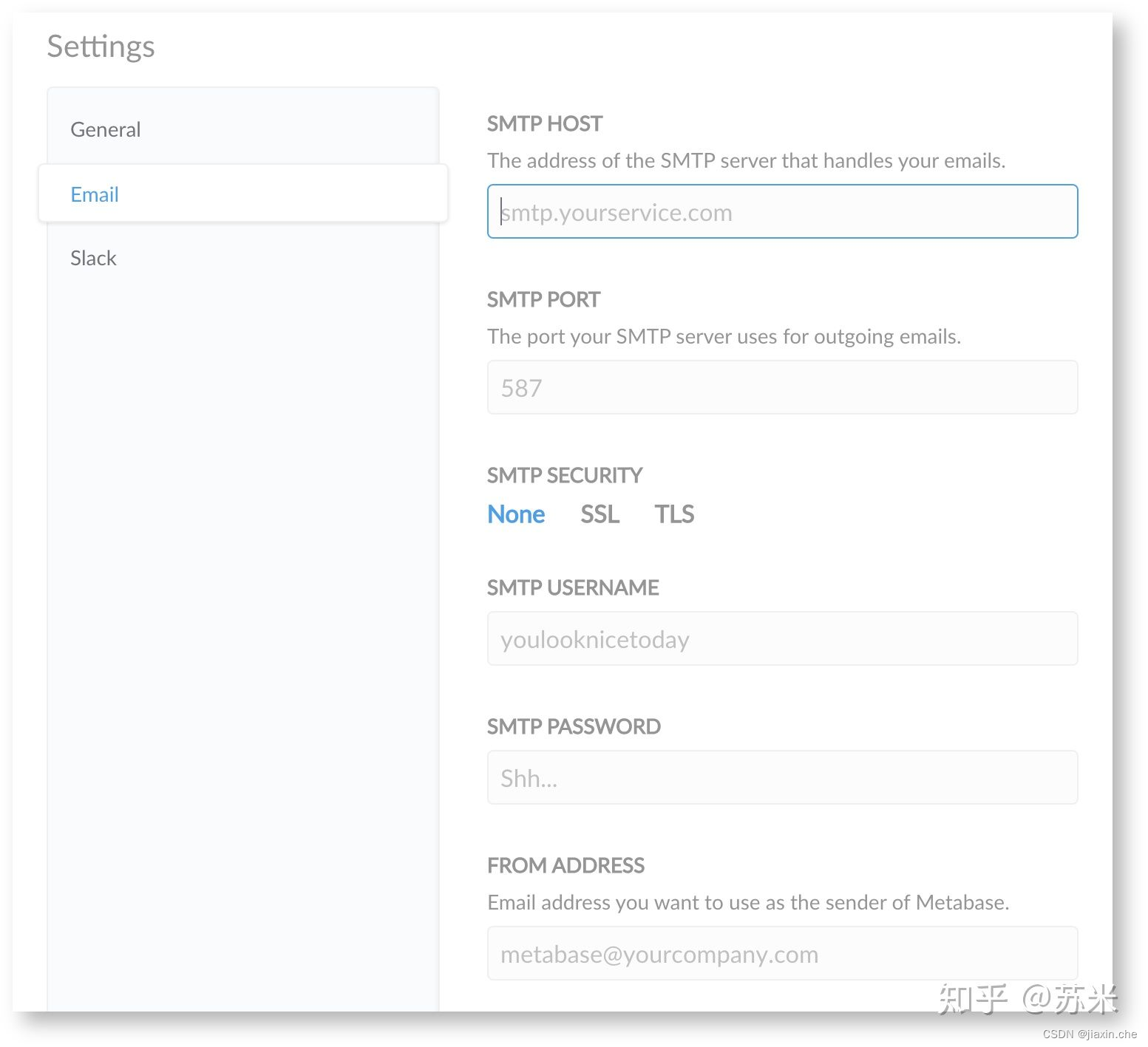Click the smtp.yourservice.com placeholder text
Image resolution: width=1148 pixels, height=1047 pixels.
(x=616, y=212)
